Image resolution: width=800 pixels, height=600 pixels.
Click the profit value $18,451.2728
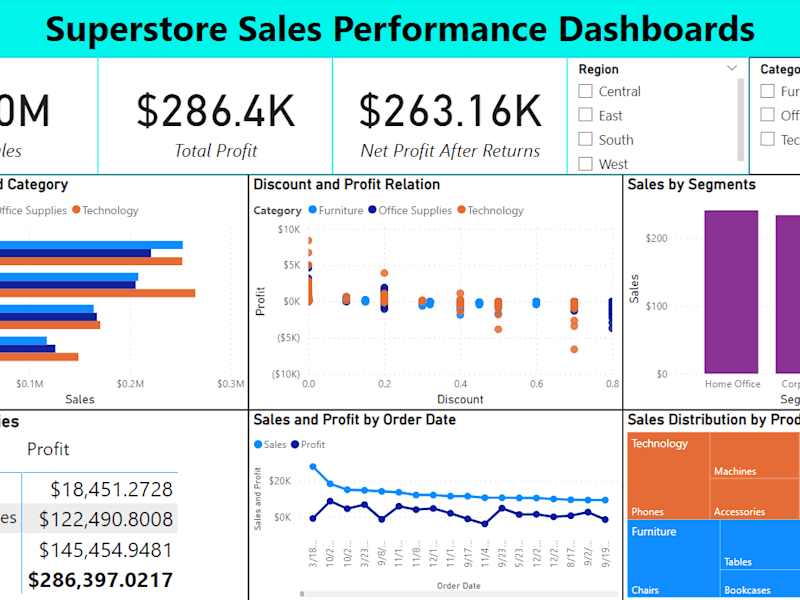[111, 489]
